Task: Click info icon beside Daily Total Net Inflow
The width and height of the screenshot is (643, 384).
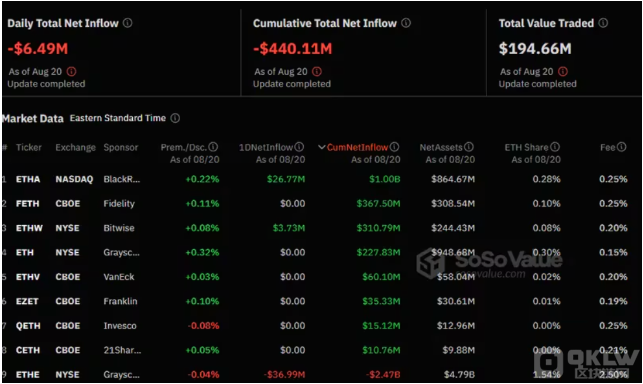Action: (x=128, y=23)
